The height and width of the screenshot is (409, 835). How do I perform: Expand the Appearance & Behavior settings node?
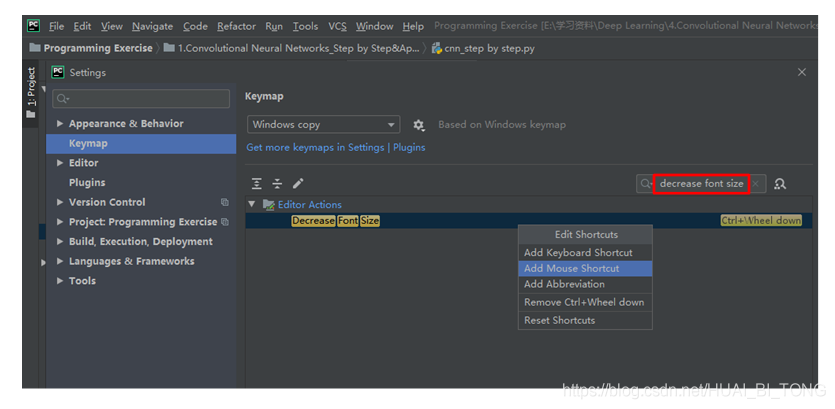pyautogui.click(x=60, y=124)
